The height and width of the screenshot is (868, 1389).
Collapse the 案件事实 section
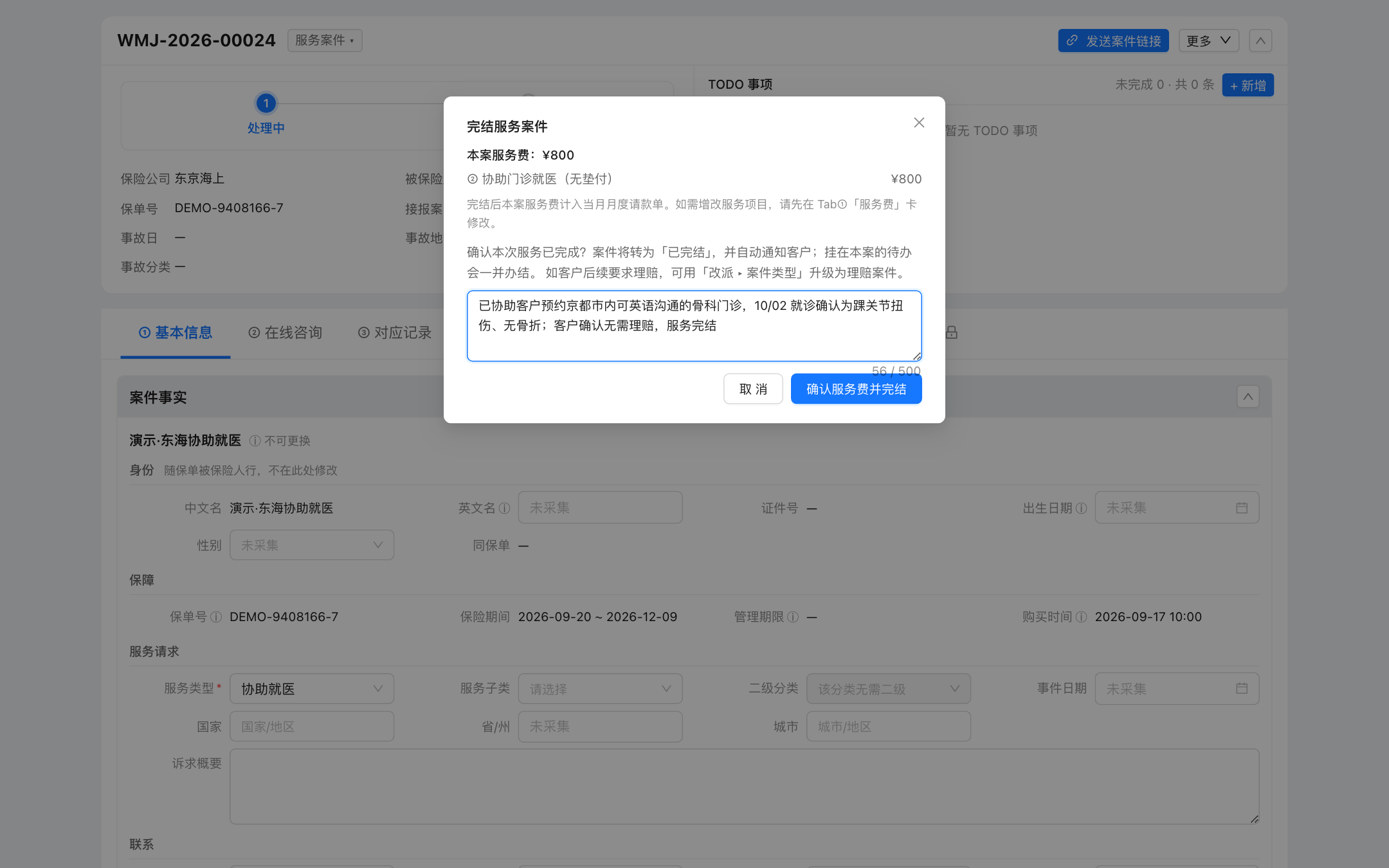[1248, 397]
